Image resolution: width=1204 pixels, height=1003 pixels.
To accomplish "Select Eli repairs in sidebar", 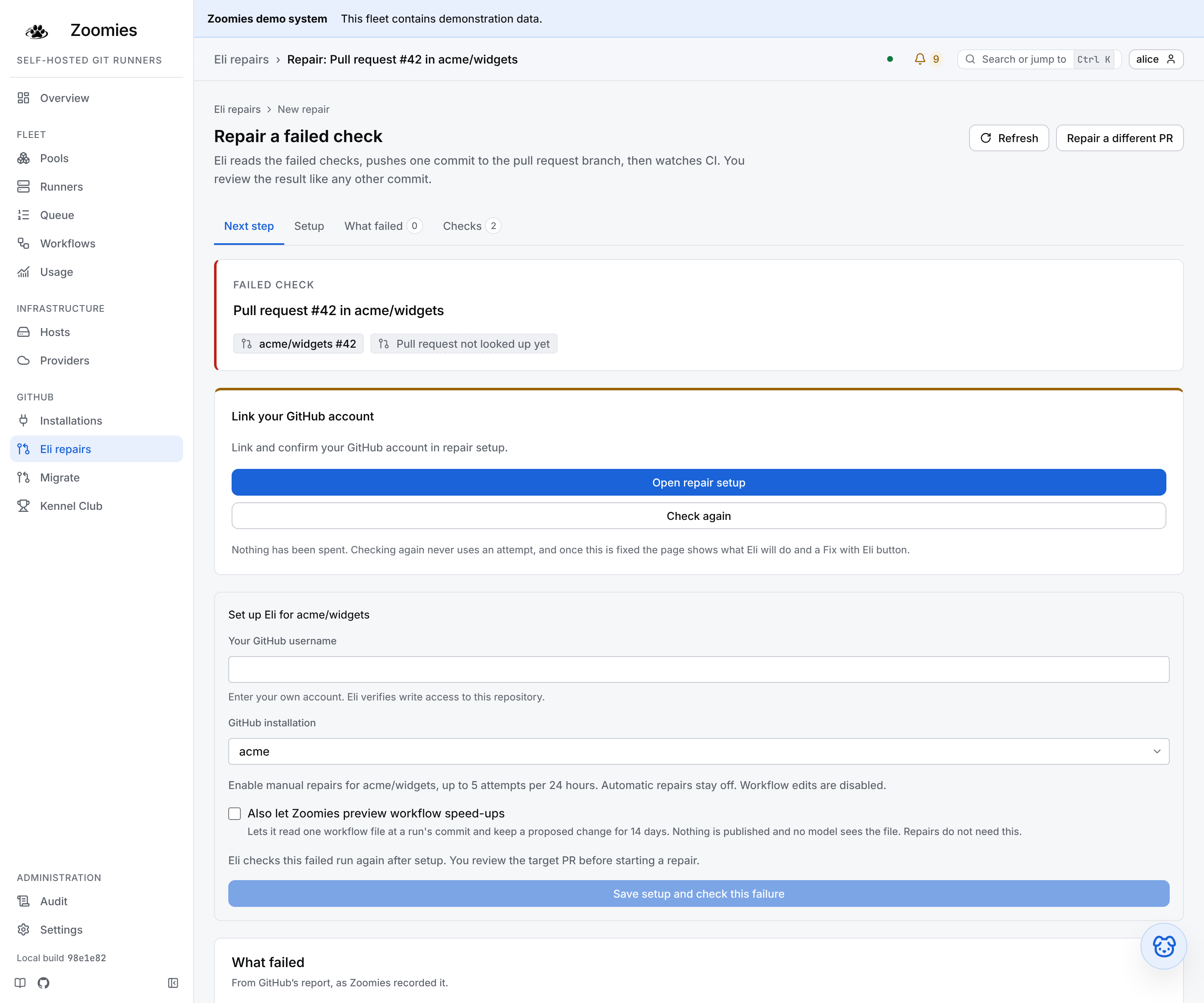I will (96, 449).
